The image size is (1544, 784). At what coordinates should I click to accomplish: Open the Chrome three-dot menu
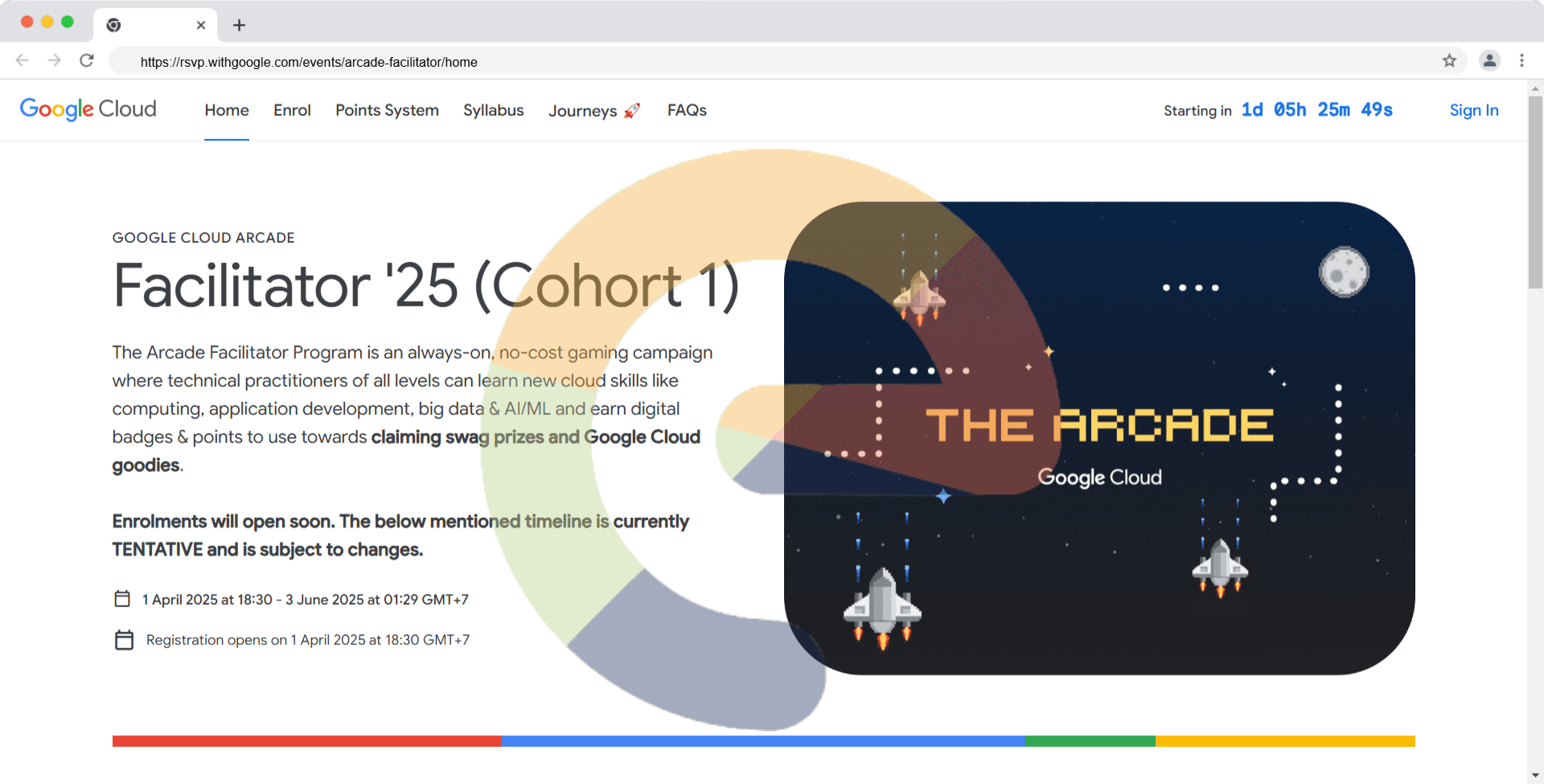(x=1521, y=60)
